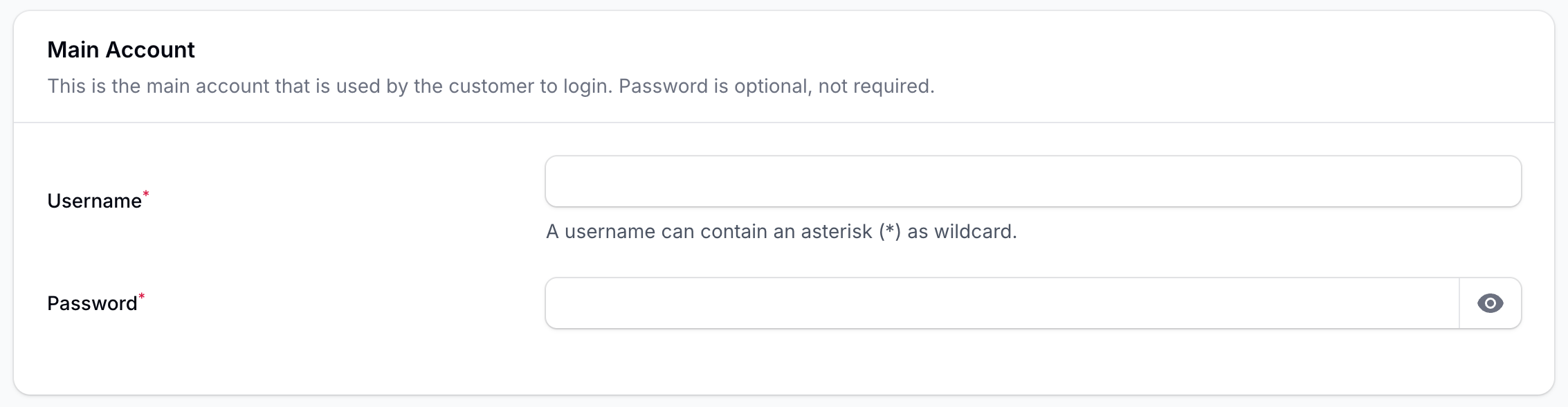The height and width of the screenshot is (407, 1568).
Task: Click the Username field label
Action: 94,201
